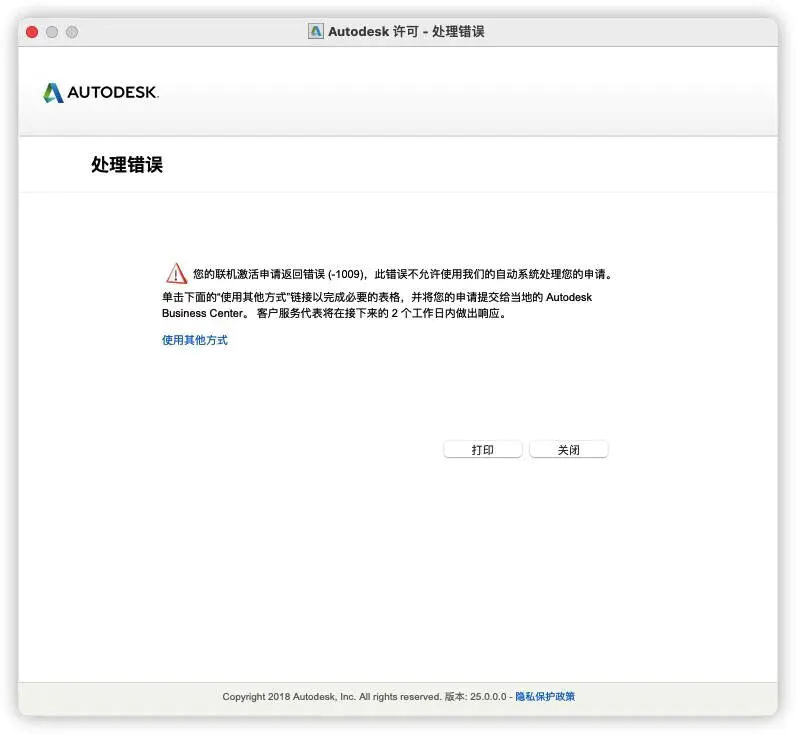Click the window title Autodesk 许可 - 处理错误

pos(406,31)
